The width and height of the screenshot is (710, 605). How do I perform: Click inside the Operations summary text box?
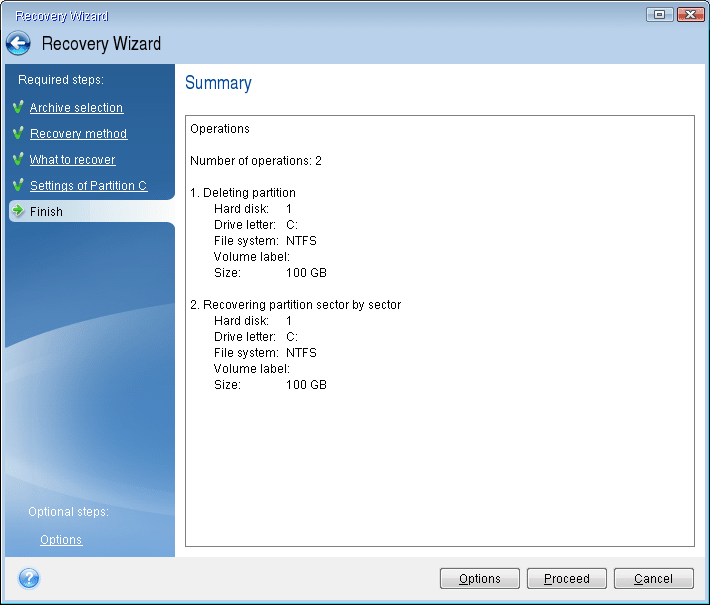[440, 460]
